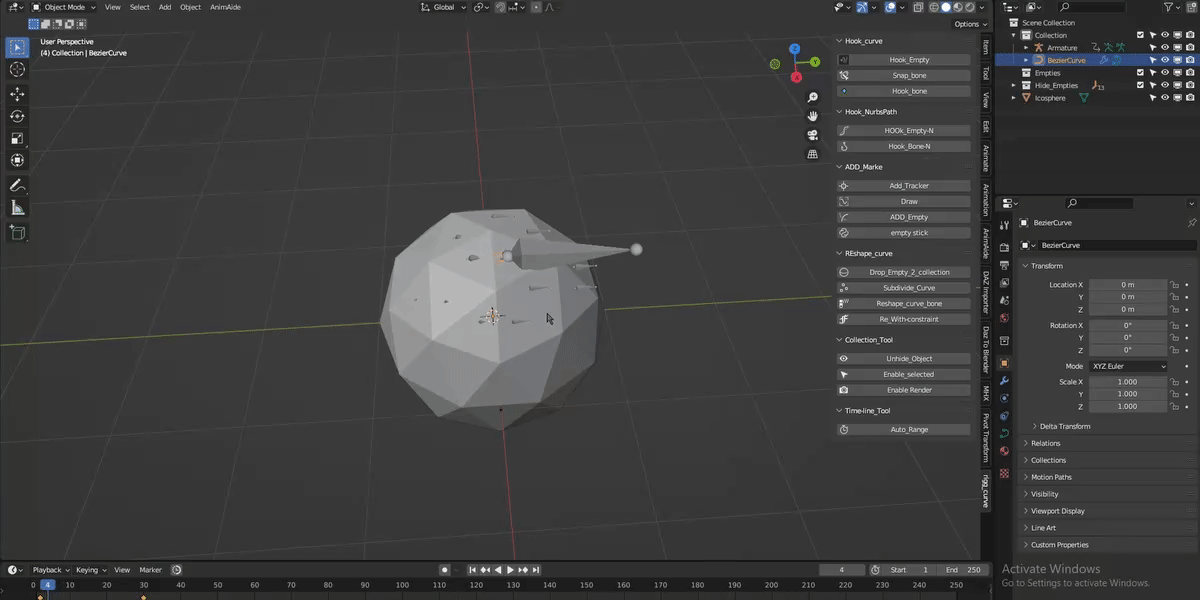
Task: Click the viewport camera view icon
Action: (x=813, y=137)
